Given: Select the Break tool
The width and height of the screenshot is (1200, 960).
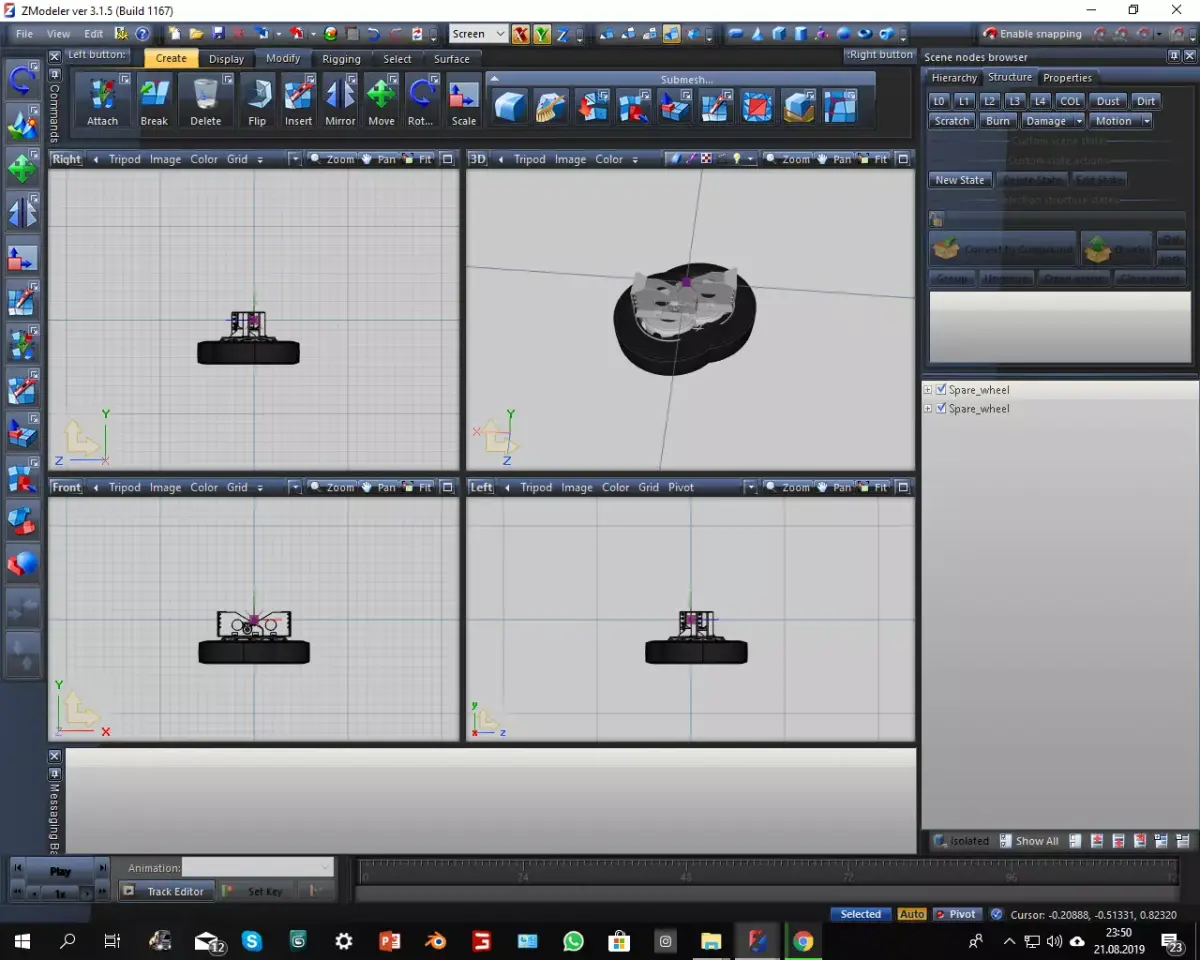Looking at the screenshot, I should click(x=154, y=101).
